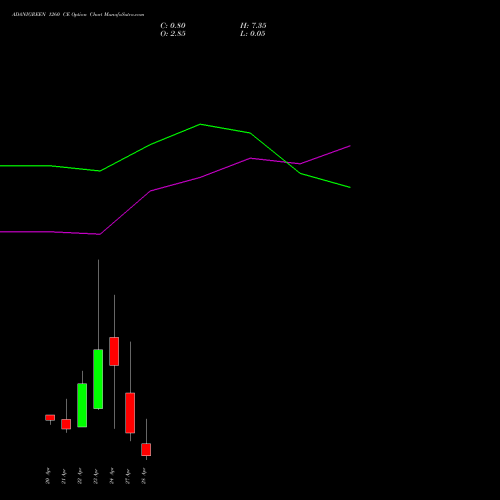
Task: Click the right end of the purple indicator line
Action: click(350, 146)
